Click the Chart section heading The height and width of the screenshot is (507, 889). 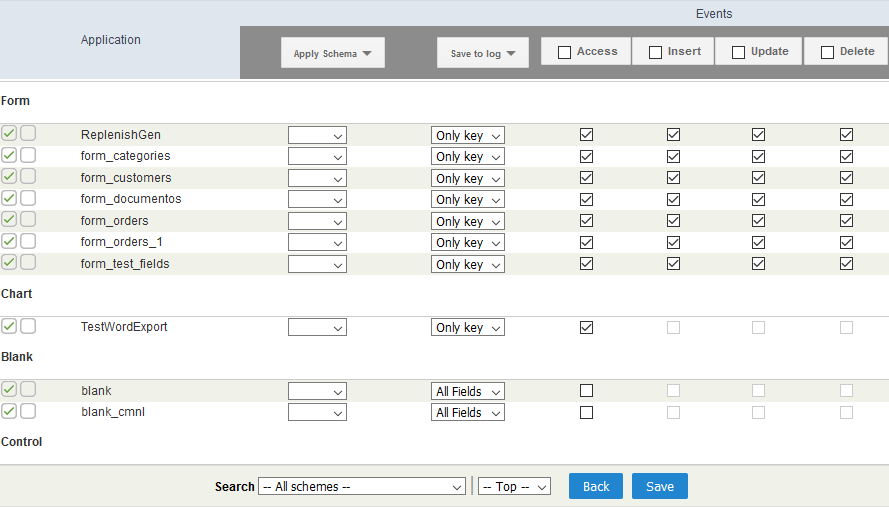pos(16,294)
